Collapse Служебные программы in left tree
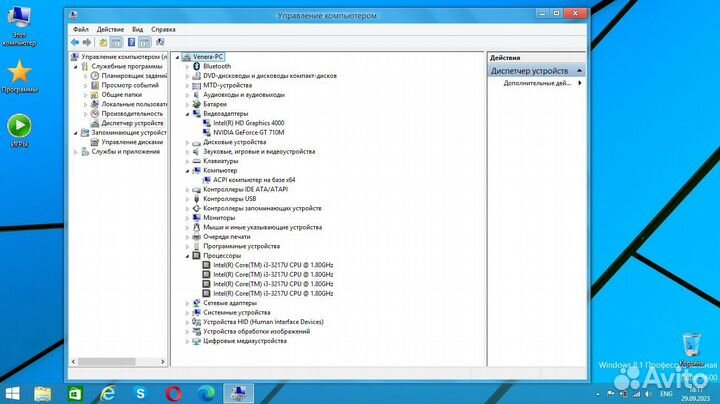The height and width of the screenshot is (404, 720). (76, 67)
